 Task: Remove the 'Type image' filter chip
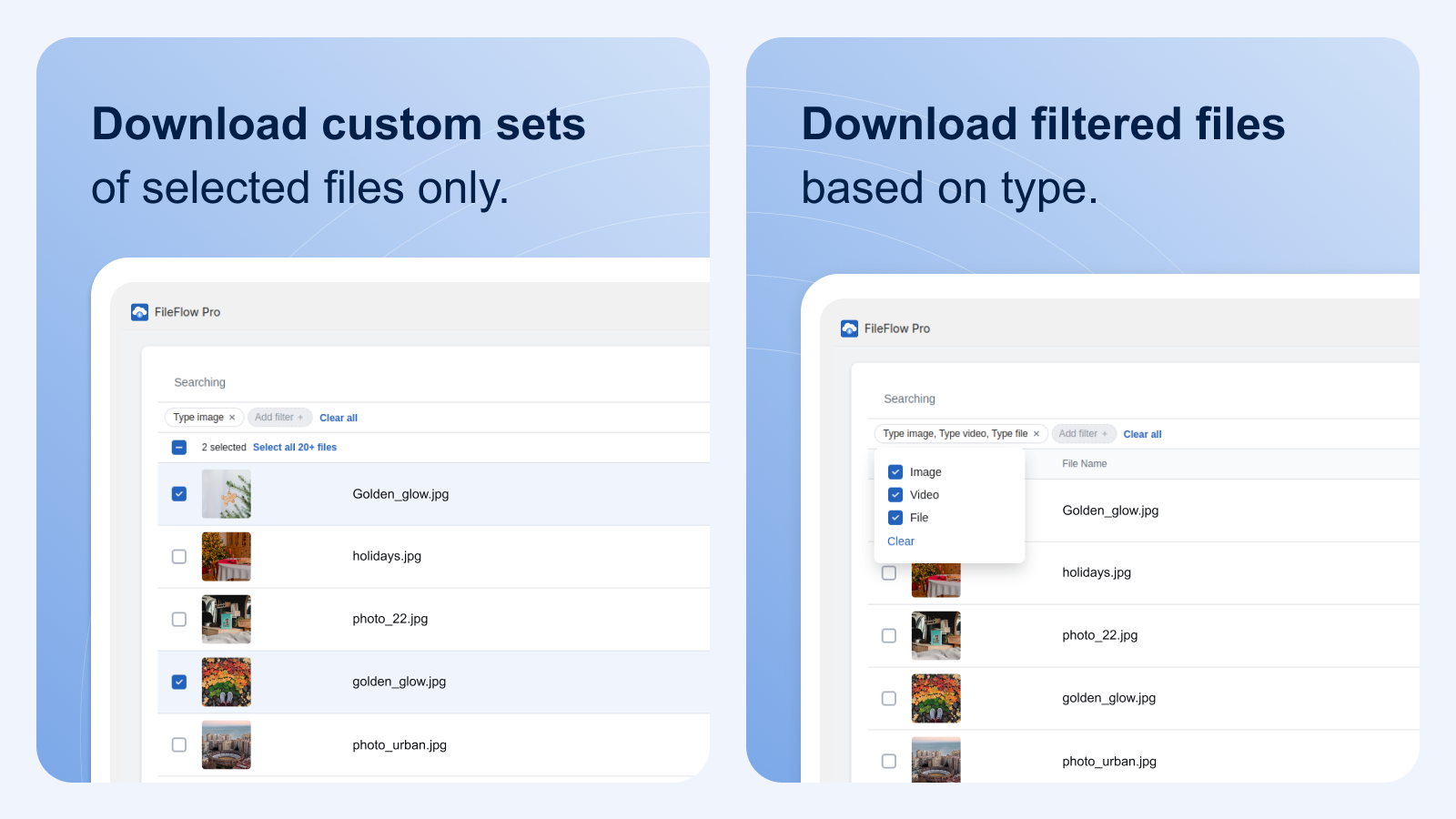click(233, 417)
